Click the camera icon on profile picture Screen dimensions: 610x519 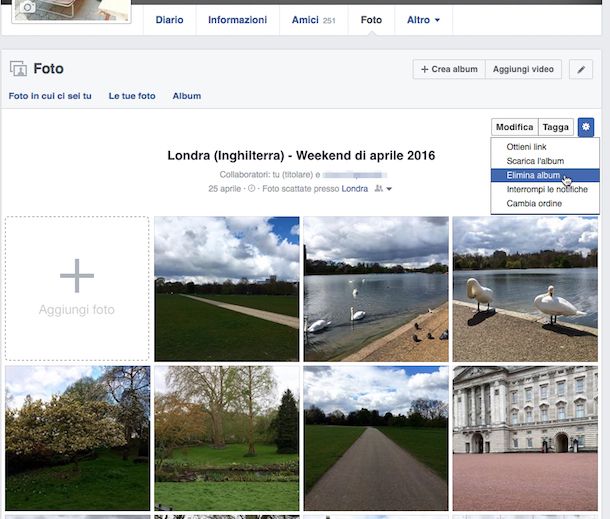click(x=28, y=8)
